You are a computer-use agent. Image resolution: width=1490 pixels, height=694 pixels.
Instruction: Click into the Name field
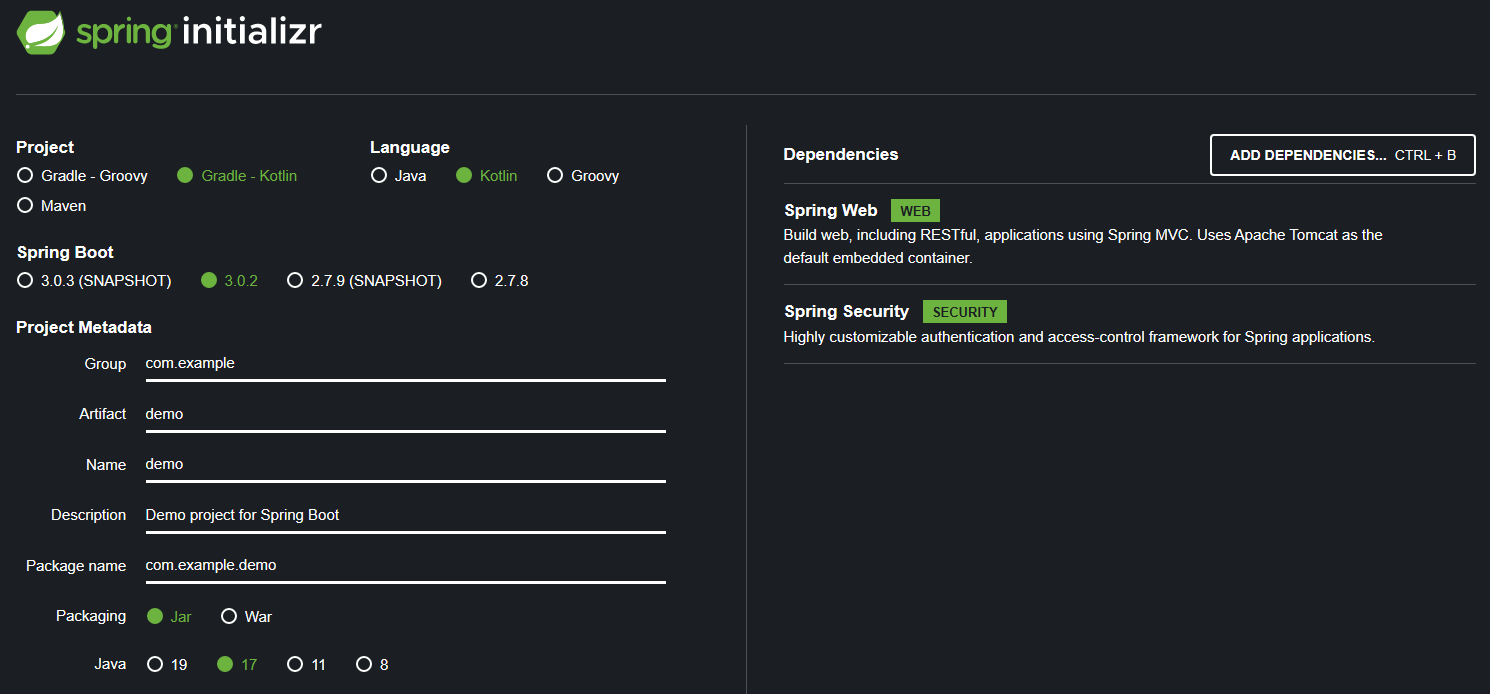coord(405,465)
